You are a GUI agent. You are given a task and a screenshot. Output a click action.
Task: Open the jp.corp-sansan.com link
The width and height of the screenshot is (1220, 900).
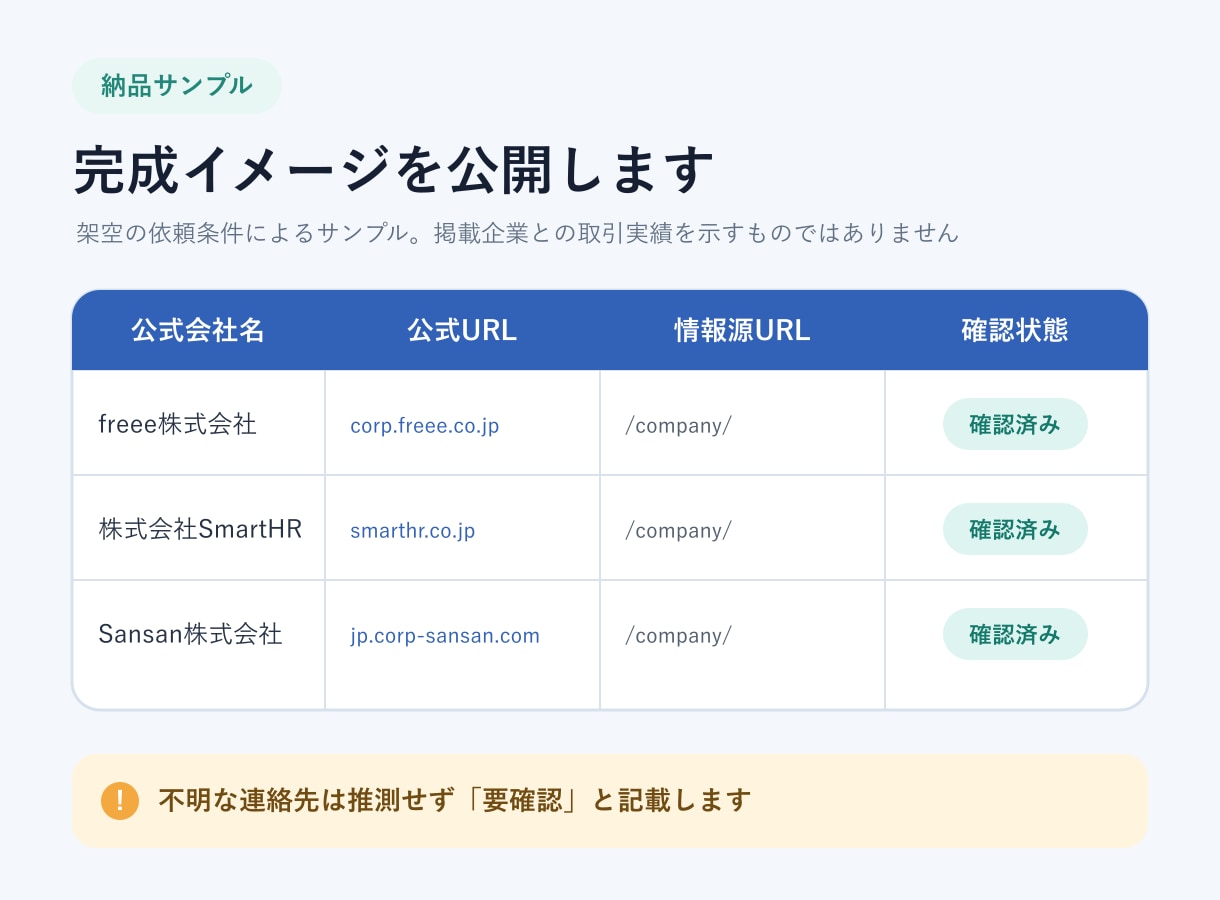tap(445, 636)
